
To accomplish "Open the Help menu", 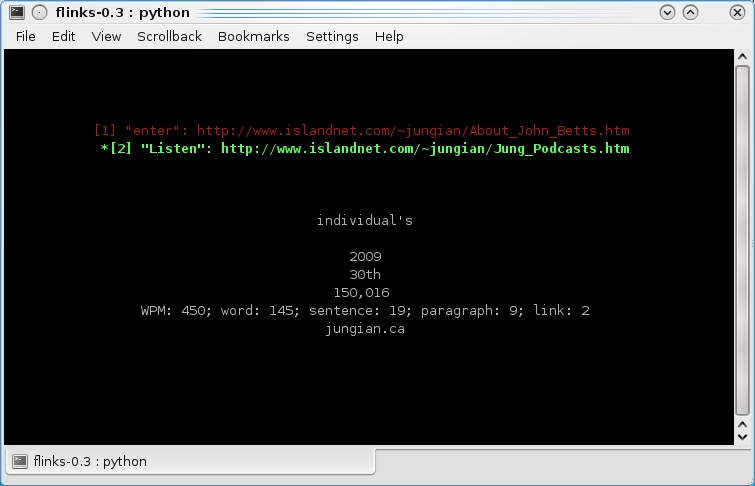I will 389,36.
